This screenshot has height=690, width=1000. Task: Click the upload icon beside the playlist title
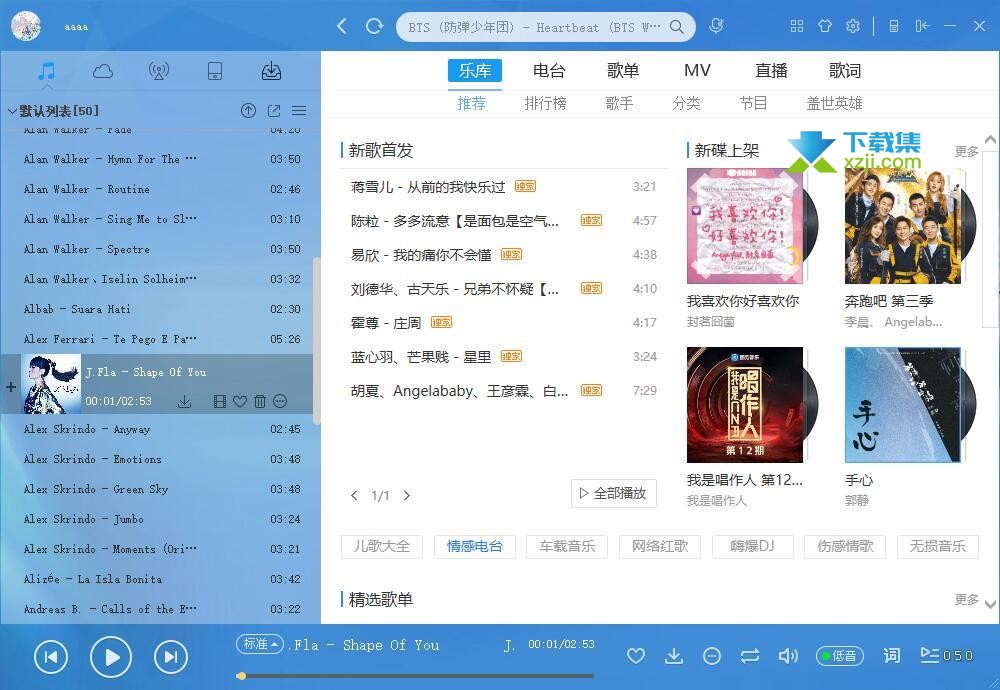click(x=248, y=111)
